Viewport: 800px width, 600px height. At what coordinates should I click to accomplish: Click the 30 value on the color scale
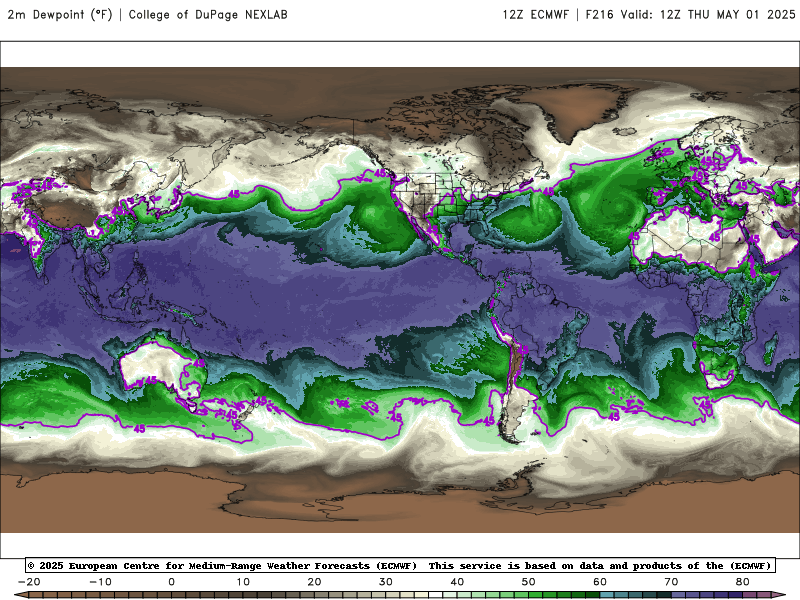click(386, 582)
